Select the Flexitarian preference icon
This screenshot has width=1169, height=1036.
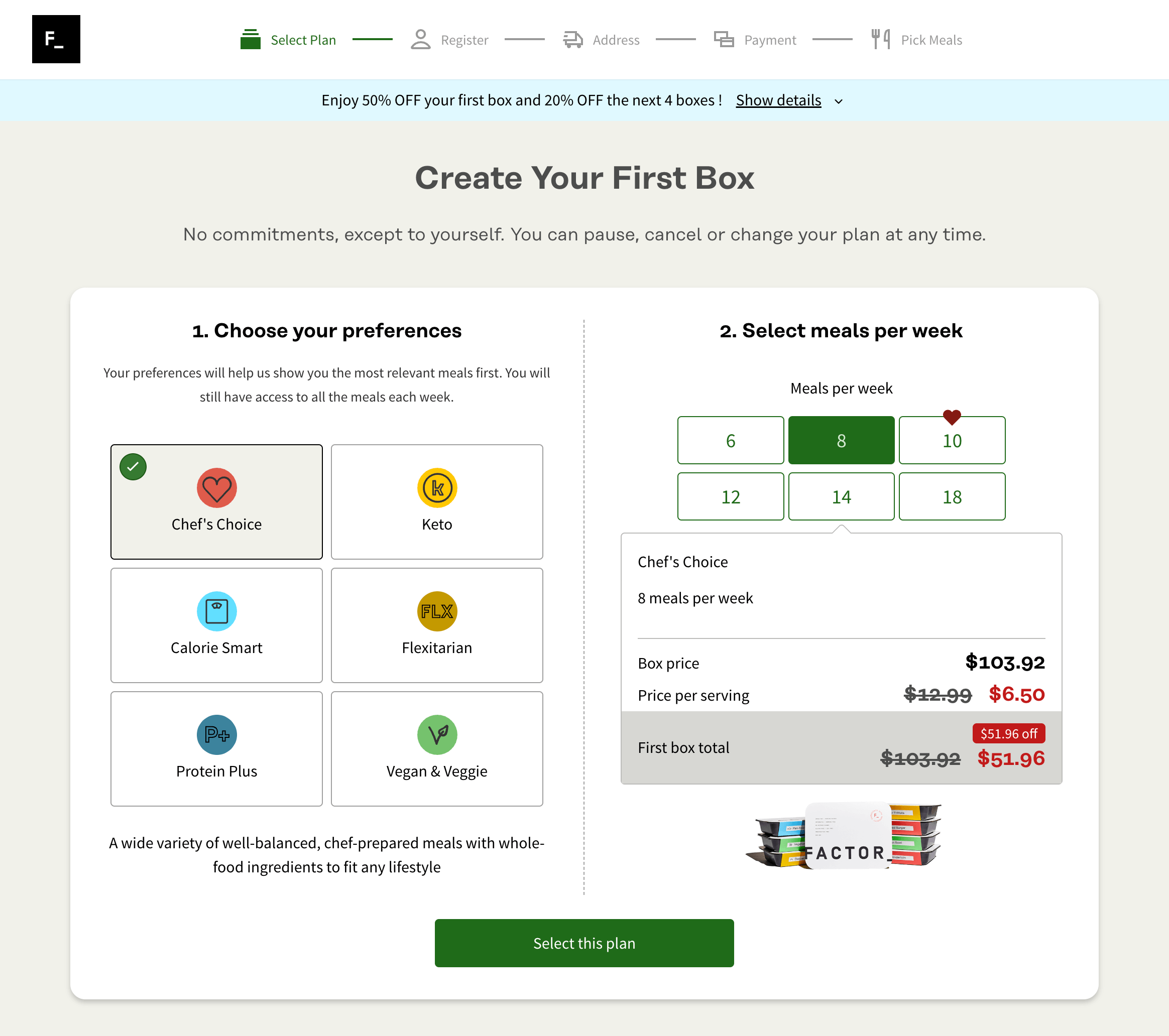coord(436,611)
